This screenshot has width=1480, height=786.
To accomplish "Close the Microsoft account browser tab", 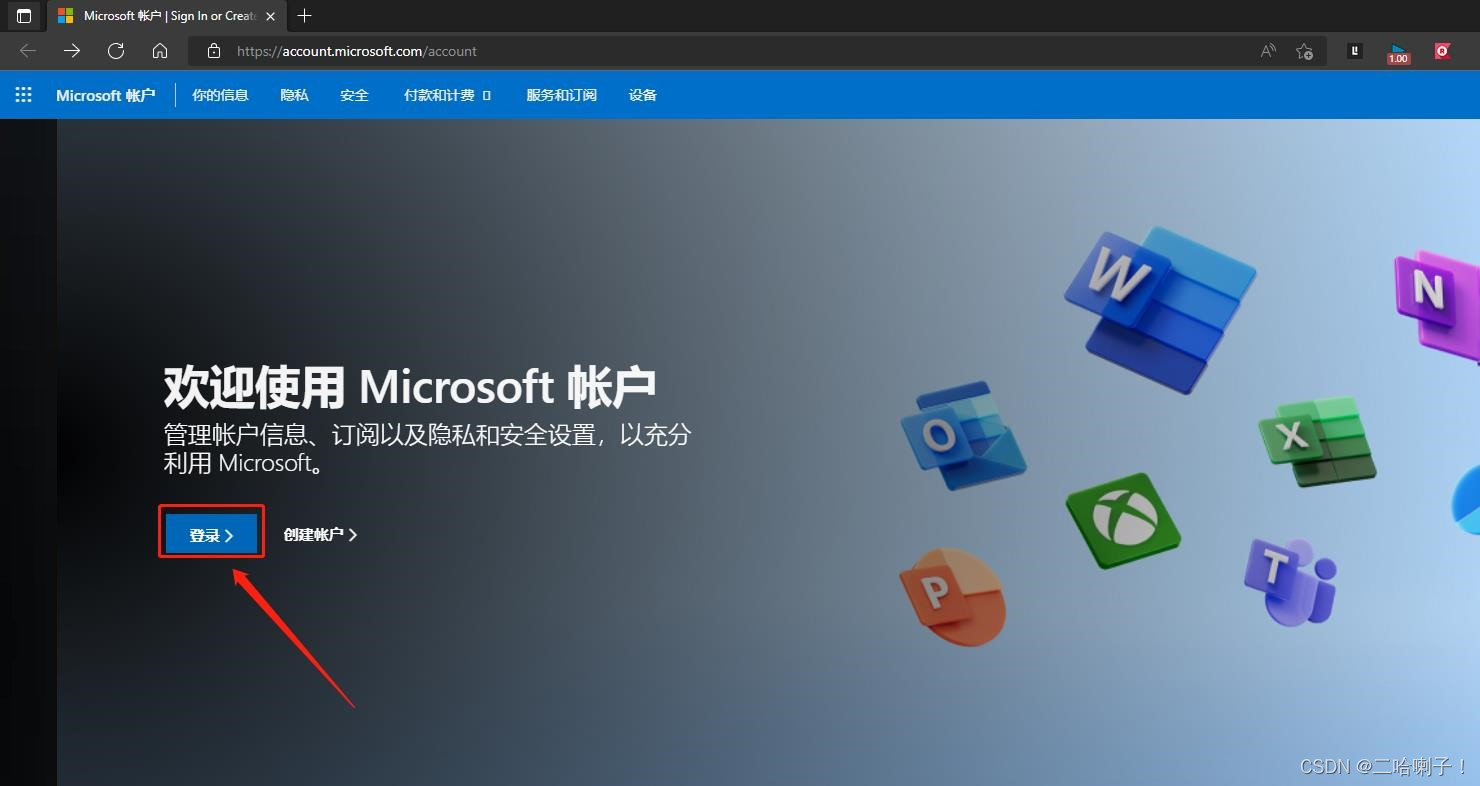I will click(270, 16).
